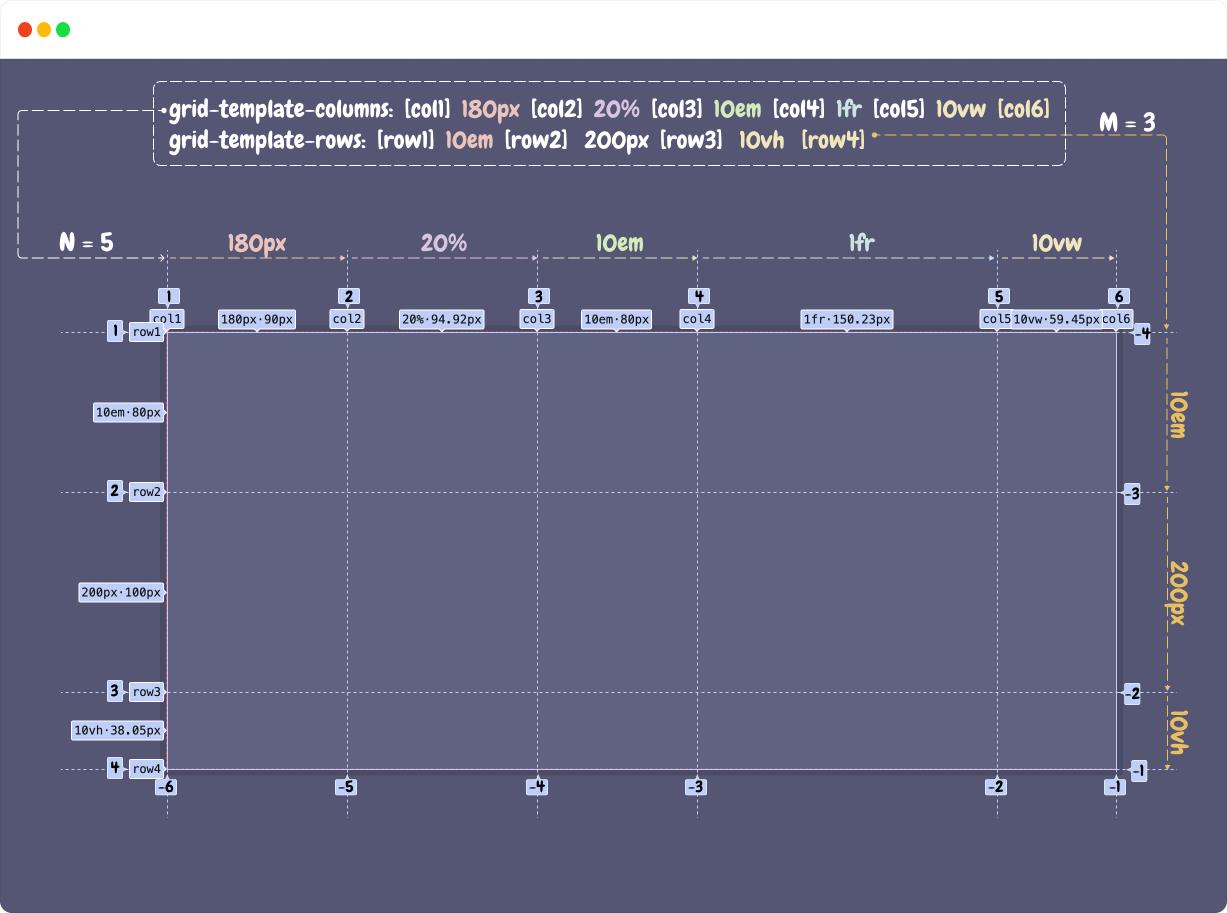Click the col3 line name label

[537, 319]
